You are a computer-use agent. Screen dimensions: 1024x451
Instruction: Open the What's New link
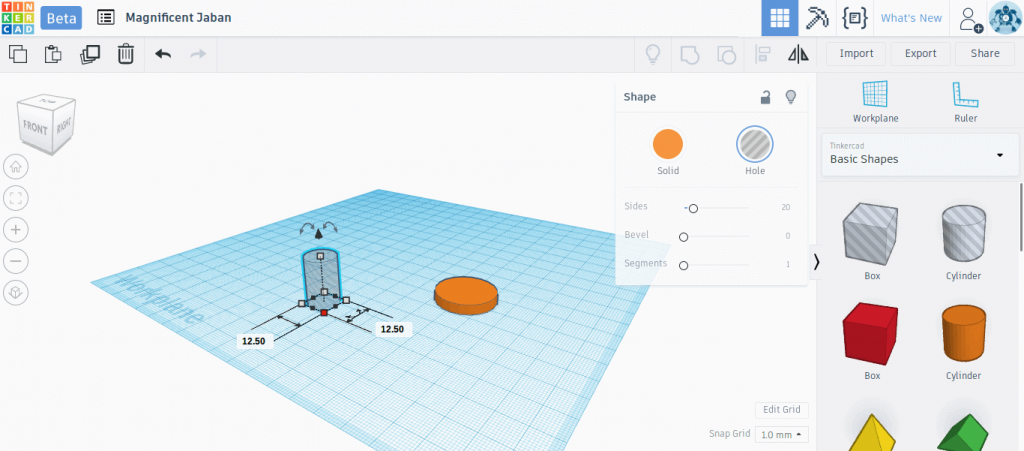[911, 18]
